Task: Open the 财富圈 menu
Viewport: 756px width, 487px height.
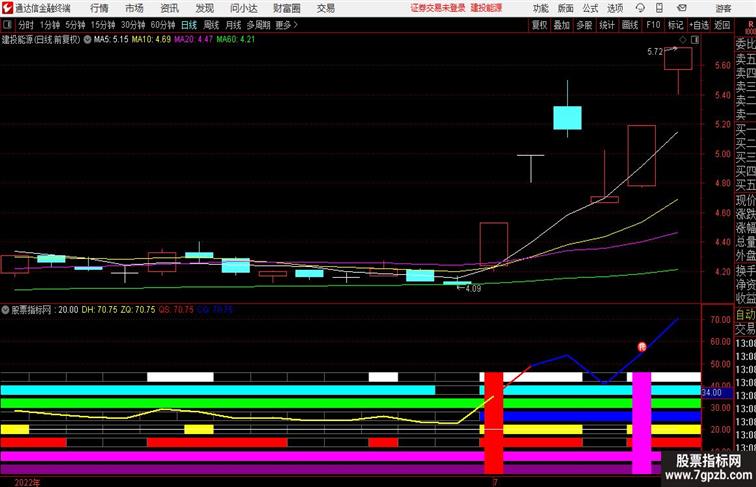Action: [286, 8]
